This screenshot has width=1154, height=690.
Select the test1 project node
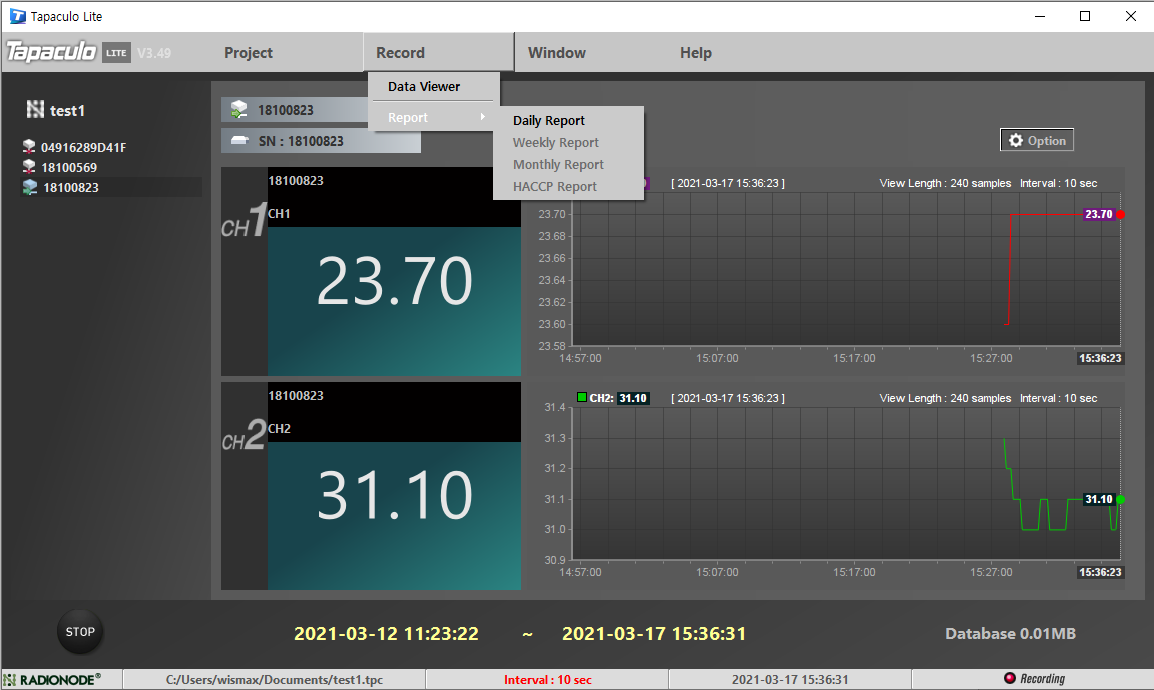click(67, 110)
